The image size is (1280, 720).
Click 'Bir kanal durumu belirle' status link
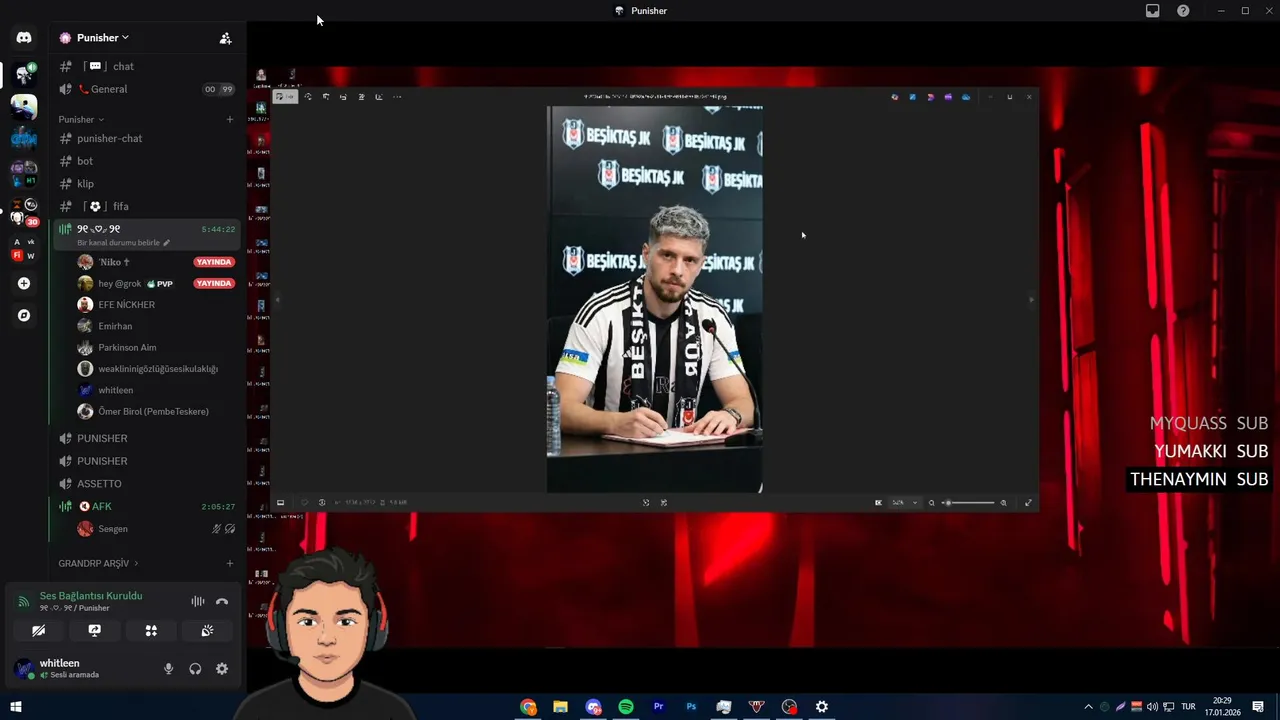point(123,243)
